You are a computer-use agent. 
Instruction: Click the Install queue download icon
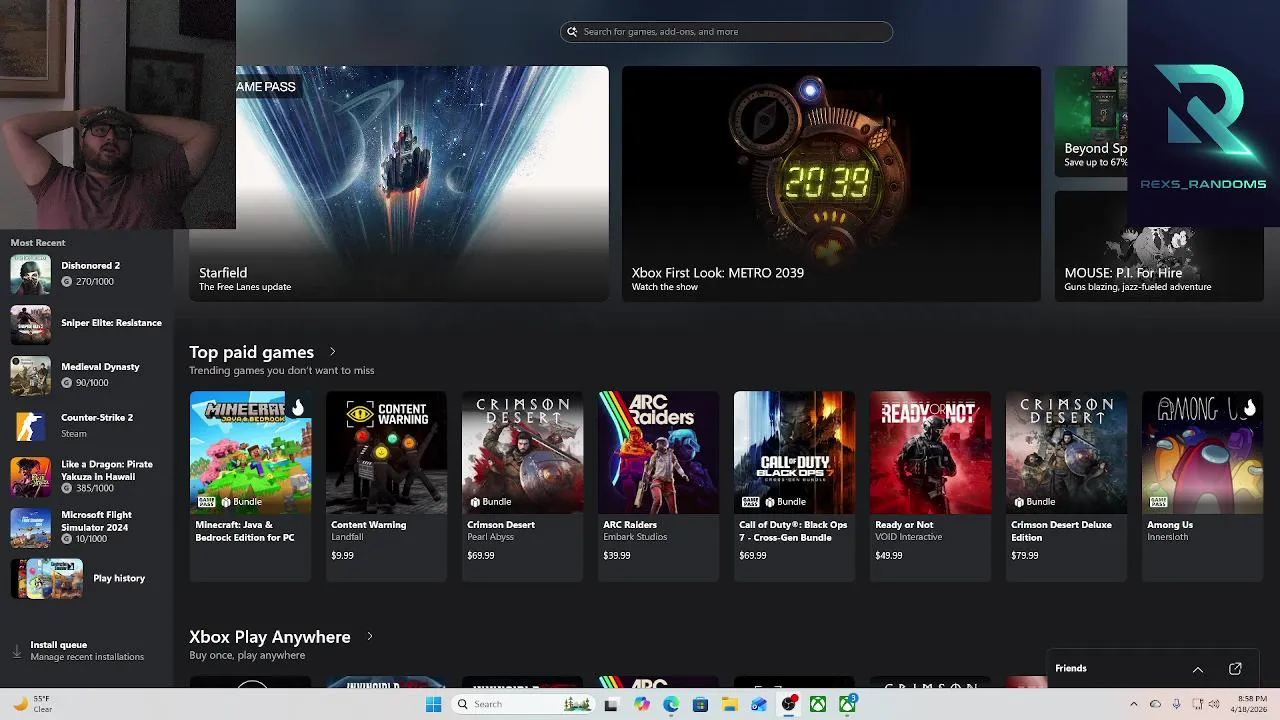(x=17, y=651)
